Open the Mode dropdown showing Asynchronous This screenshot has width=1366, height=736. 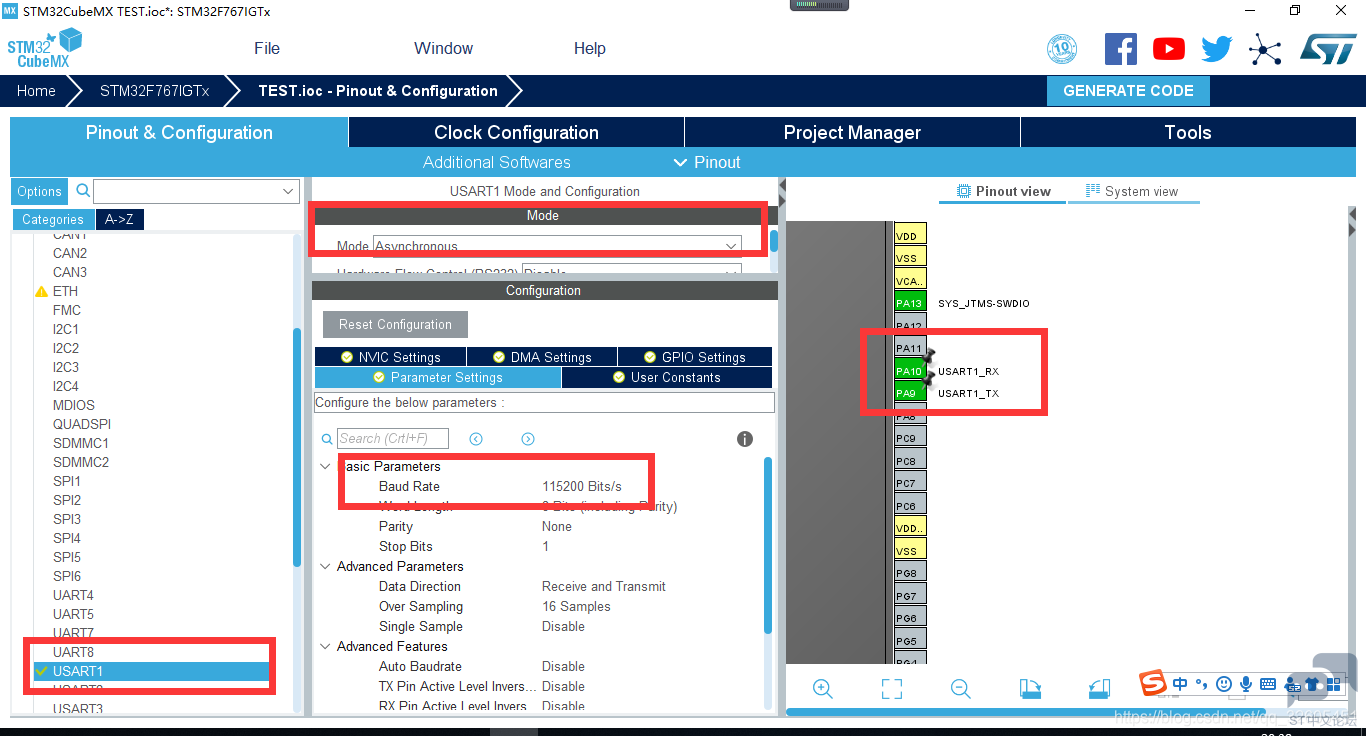pos(557,246)
